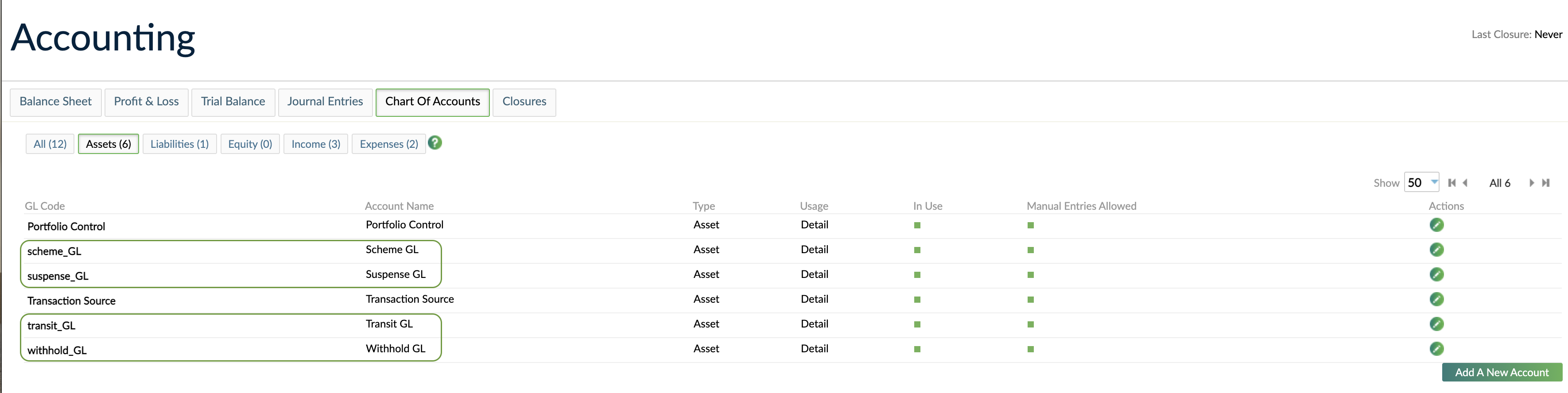
Task: Filter accounts by Income (3)
Action: point(316,144)
